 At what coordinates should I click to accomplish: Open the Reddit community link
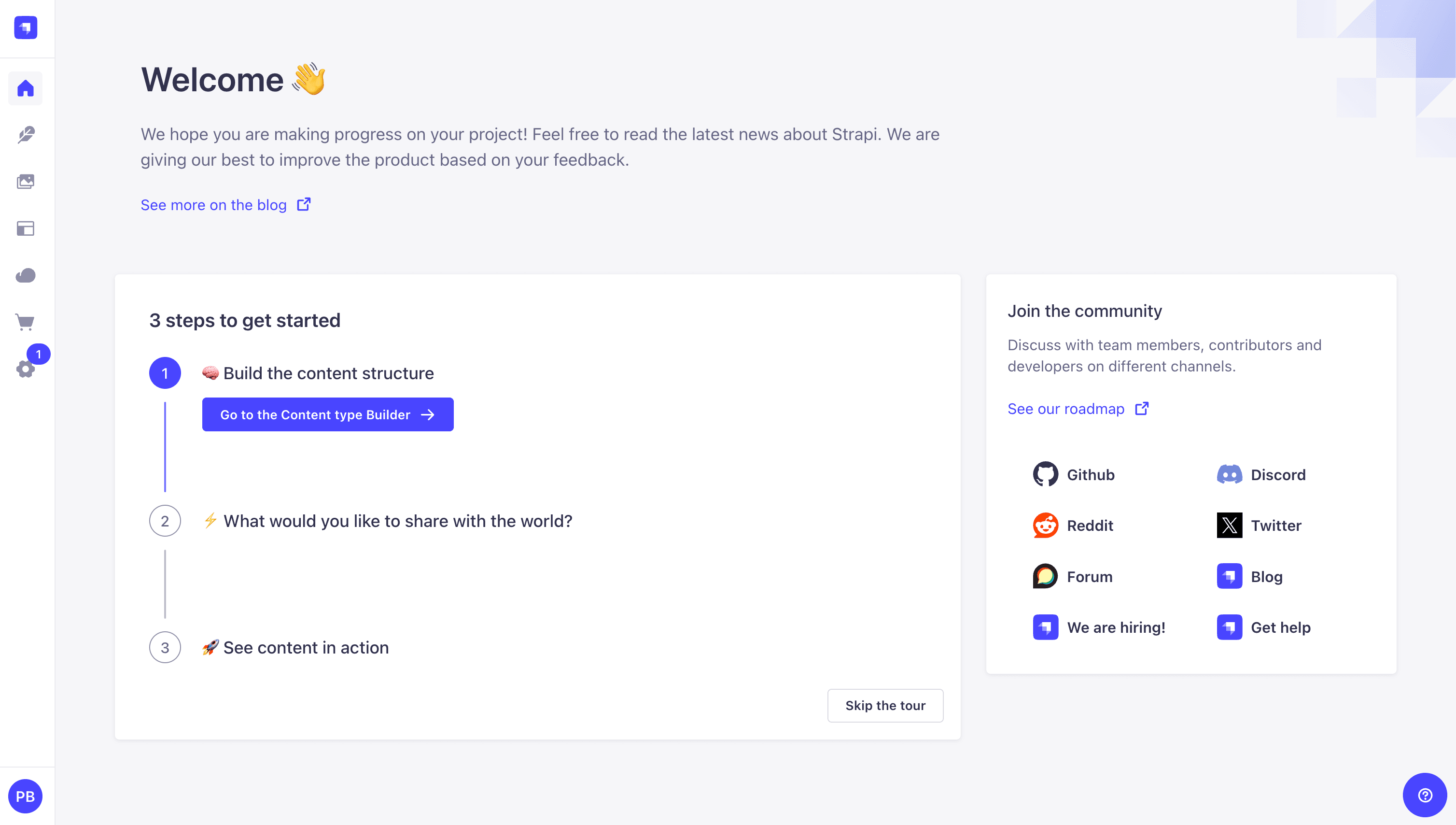1073,525
